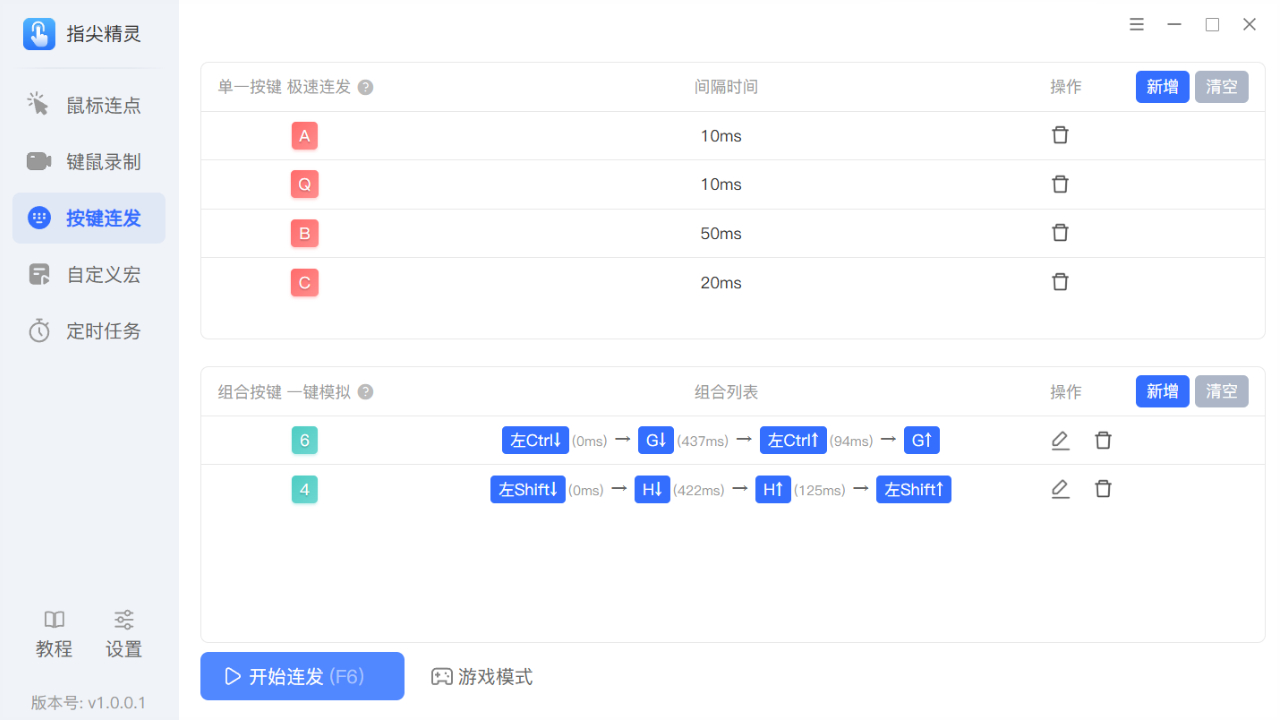The height and width of the screenshot is (720, 1280).
Task: Open 教程 tutorial book icon
Action: (x=54, y=620)
